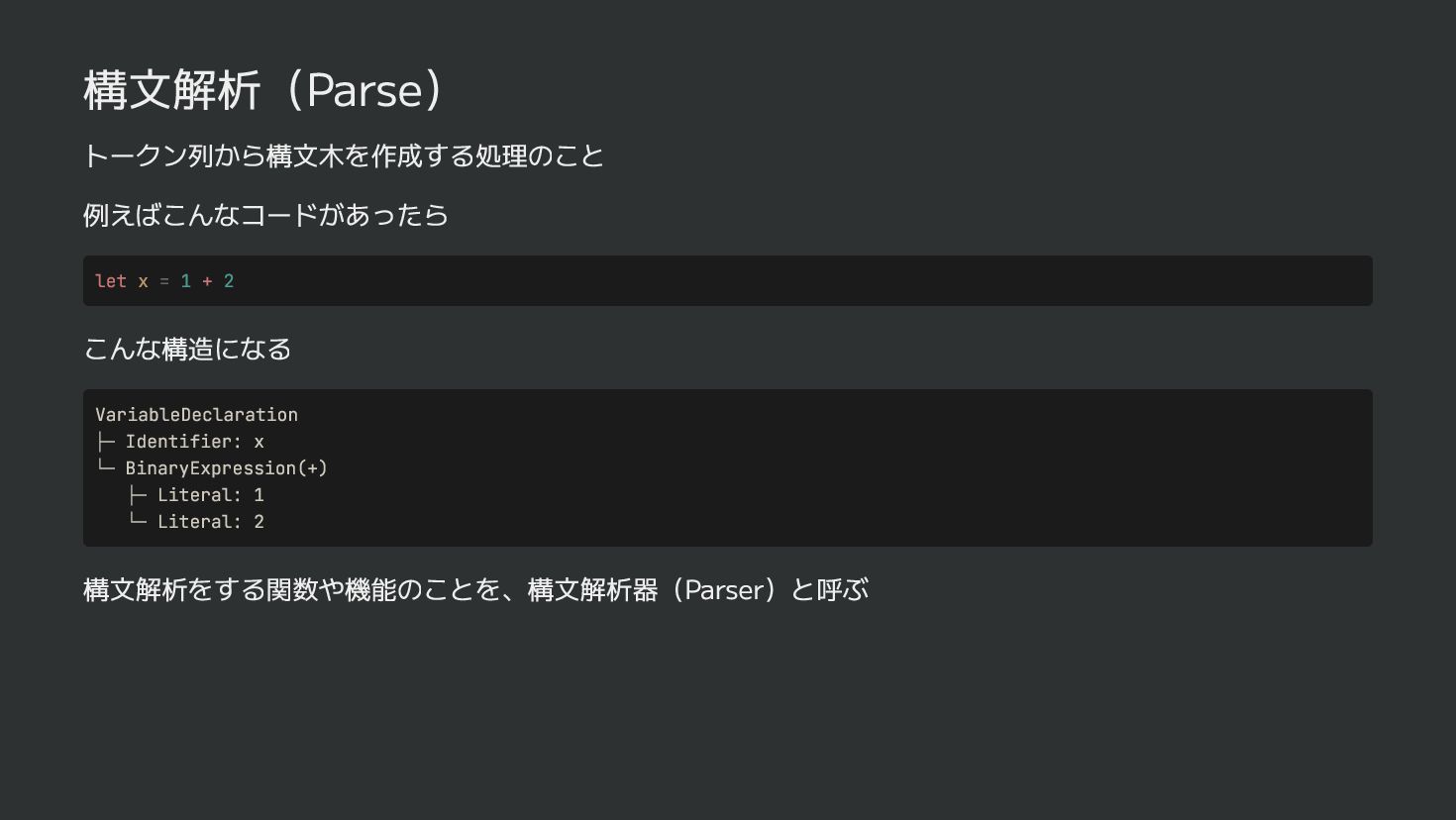Viewport: 1456px width, 820px height.
Task: Click the number 1 in let statement
Action: (185, 281)
